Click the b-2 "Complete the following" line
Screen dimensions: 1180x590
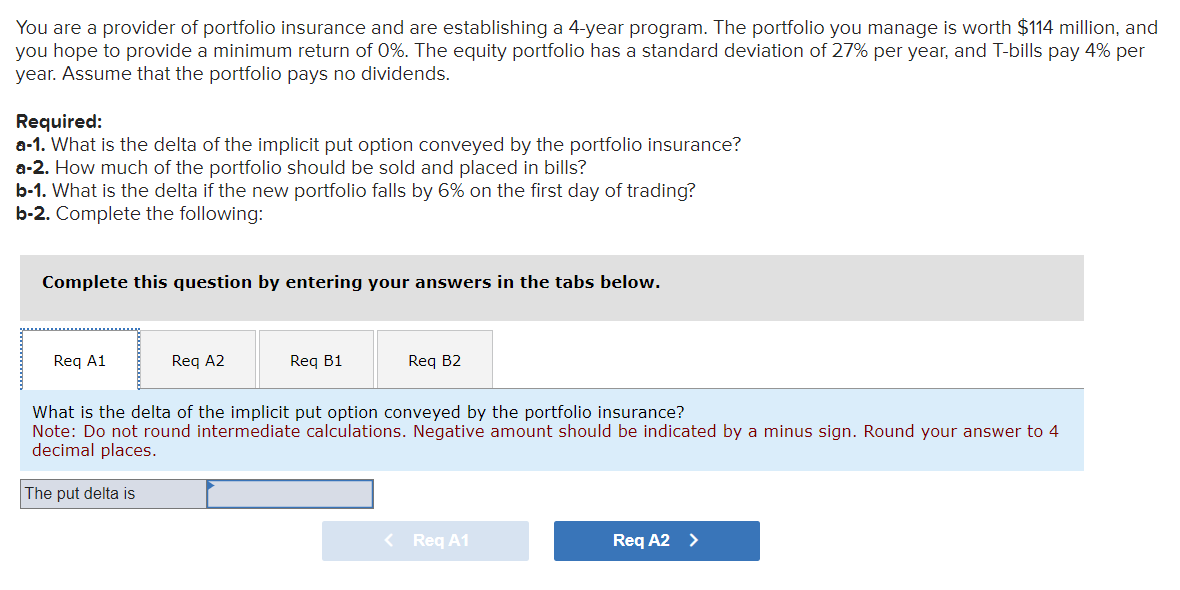pyautogui.click(x=140, y=214)
